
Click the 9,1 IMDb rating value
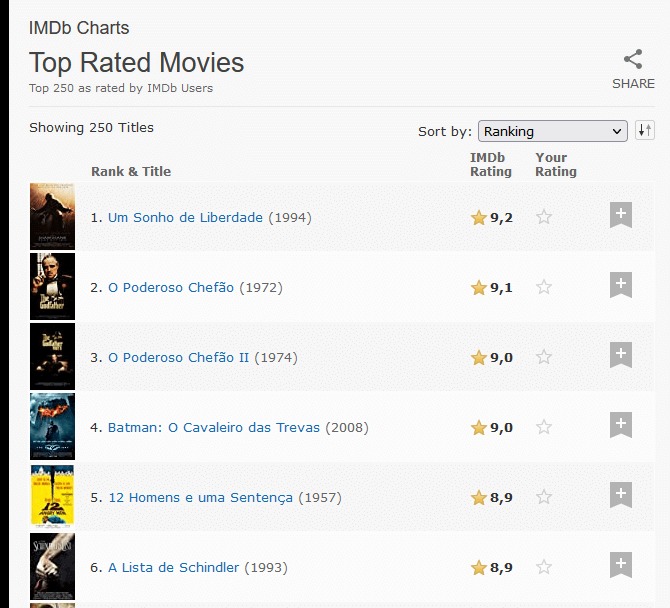pos(501,288)
